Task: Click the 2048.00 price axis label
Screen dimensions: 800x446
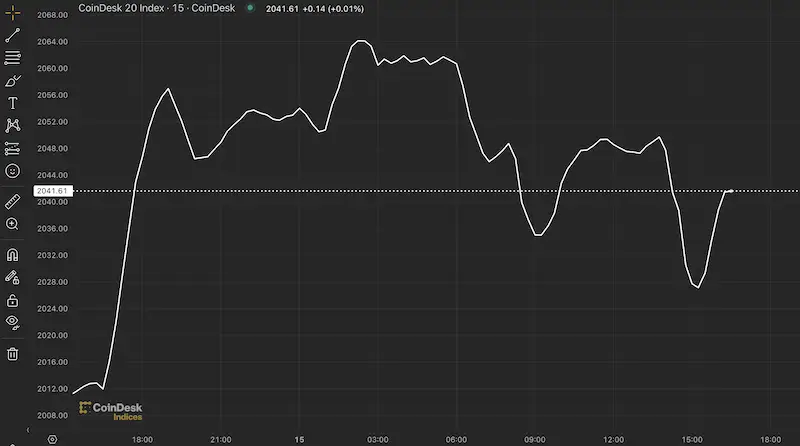Action: [x=53, y=148]
